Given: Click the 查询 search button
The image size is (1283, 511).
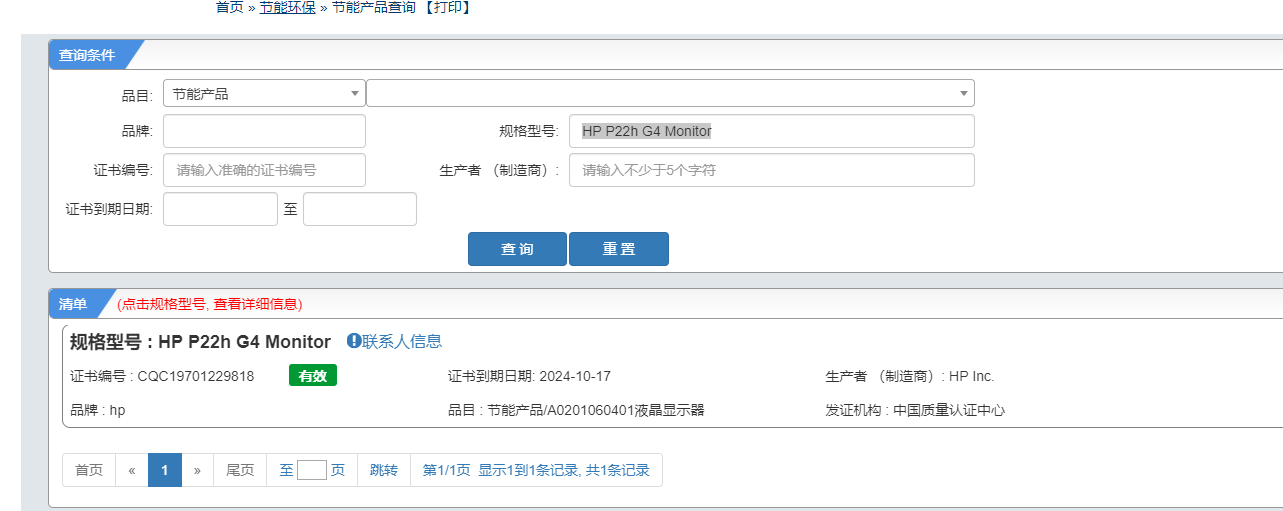Looking at the screenshot, I should (517, 249).
